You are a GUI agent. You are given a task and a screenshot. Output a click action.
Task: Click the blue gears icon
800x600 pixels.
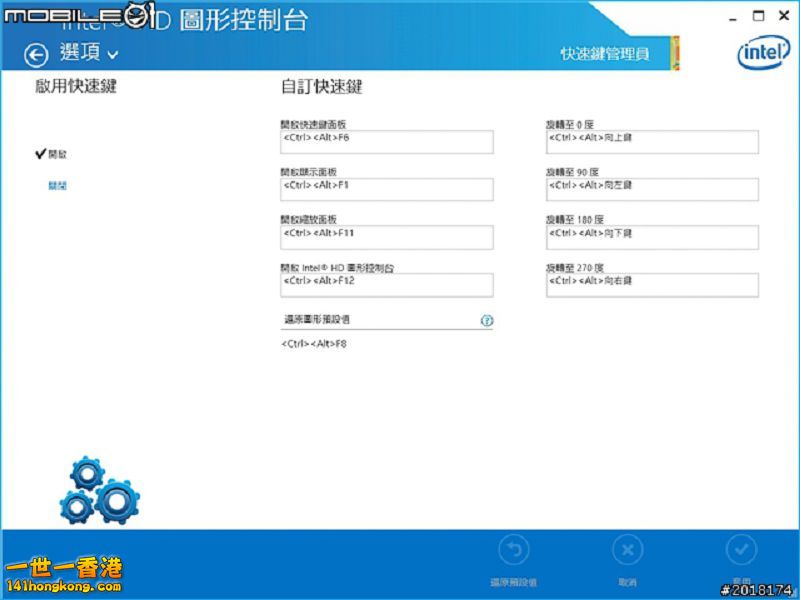(99, 490)
